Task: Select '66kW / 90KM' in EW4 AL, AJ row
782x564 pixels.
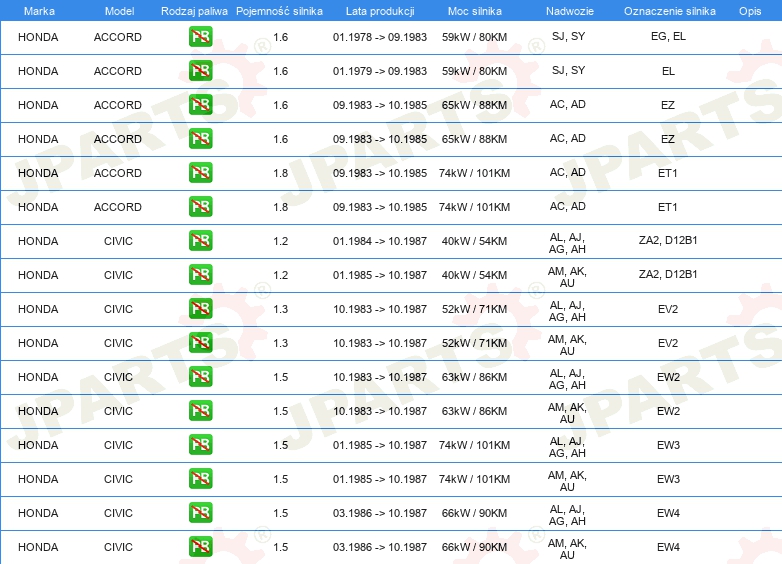Action: (474, 513)
